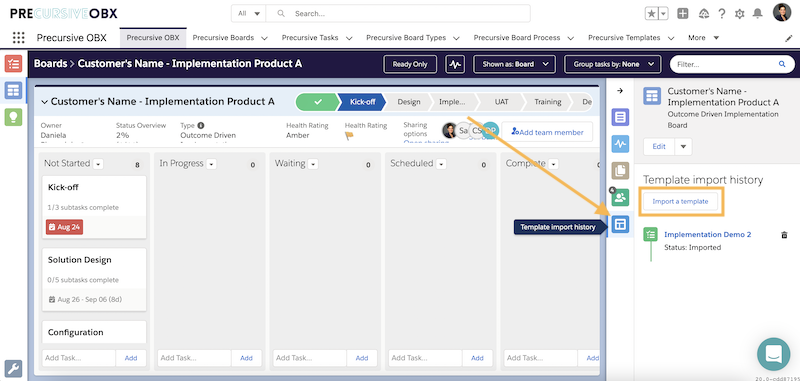The height and width of the screenshot is (381, 800).
Task: Click the pencil edit navigation icon
Action: tap(788, 38)
